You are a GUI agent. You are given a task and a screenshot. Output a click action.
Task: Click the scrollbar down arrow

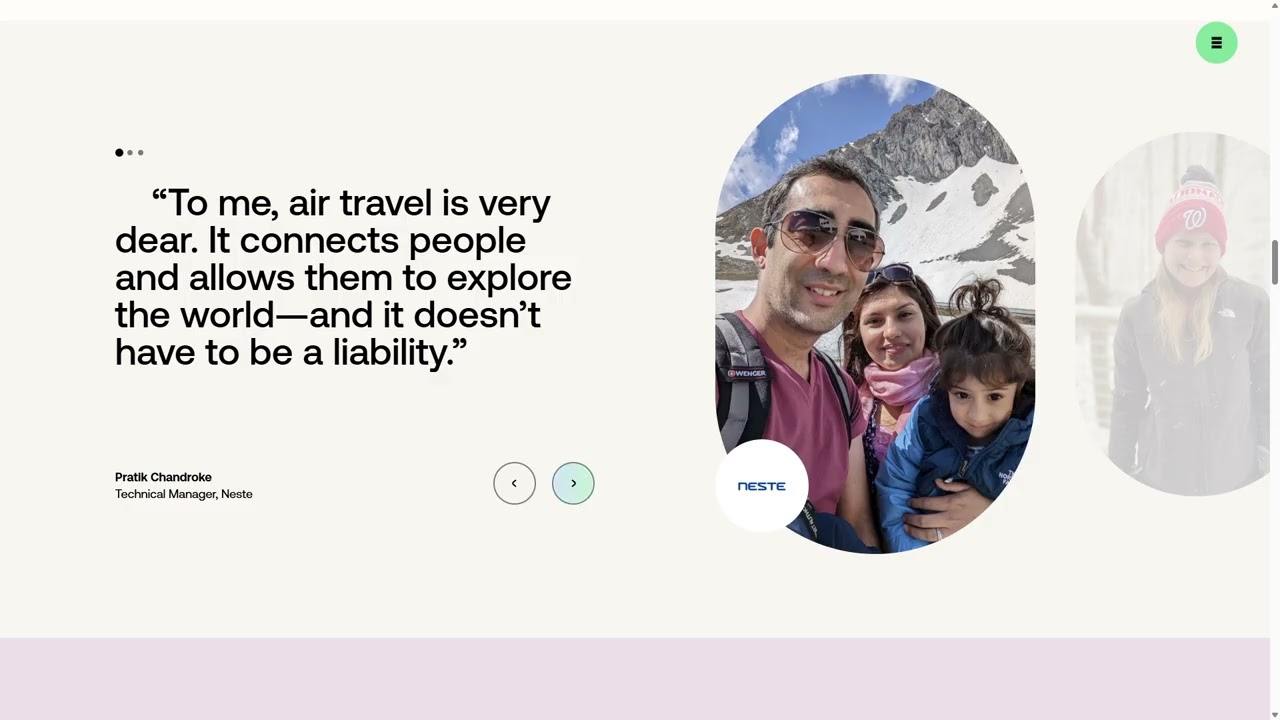click(x=1275, y=714)
